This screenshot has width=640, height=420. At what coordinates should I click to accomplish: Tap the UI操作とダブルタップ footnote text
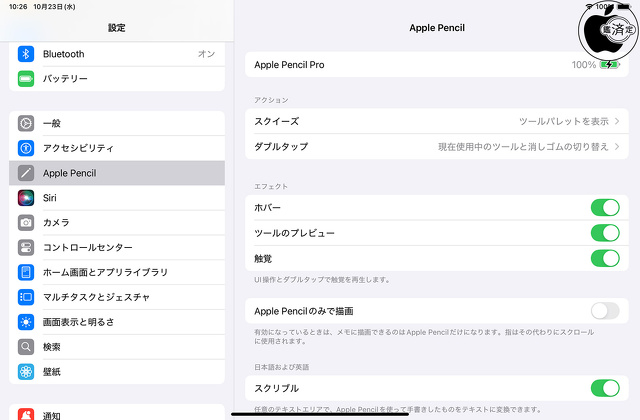pos(322,280)
